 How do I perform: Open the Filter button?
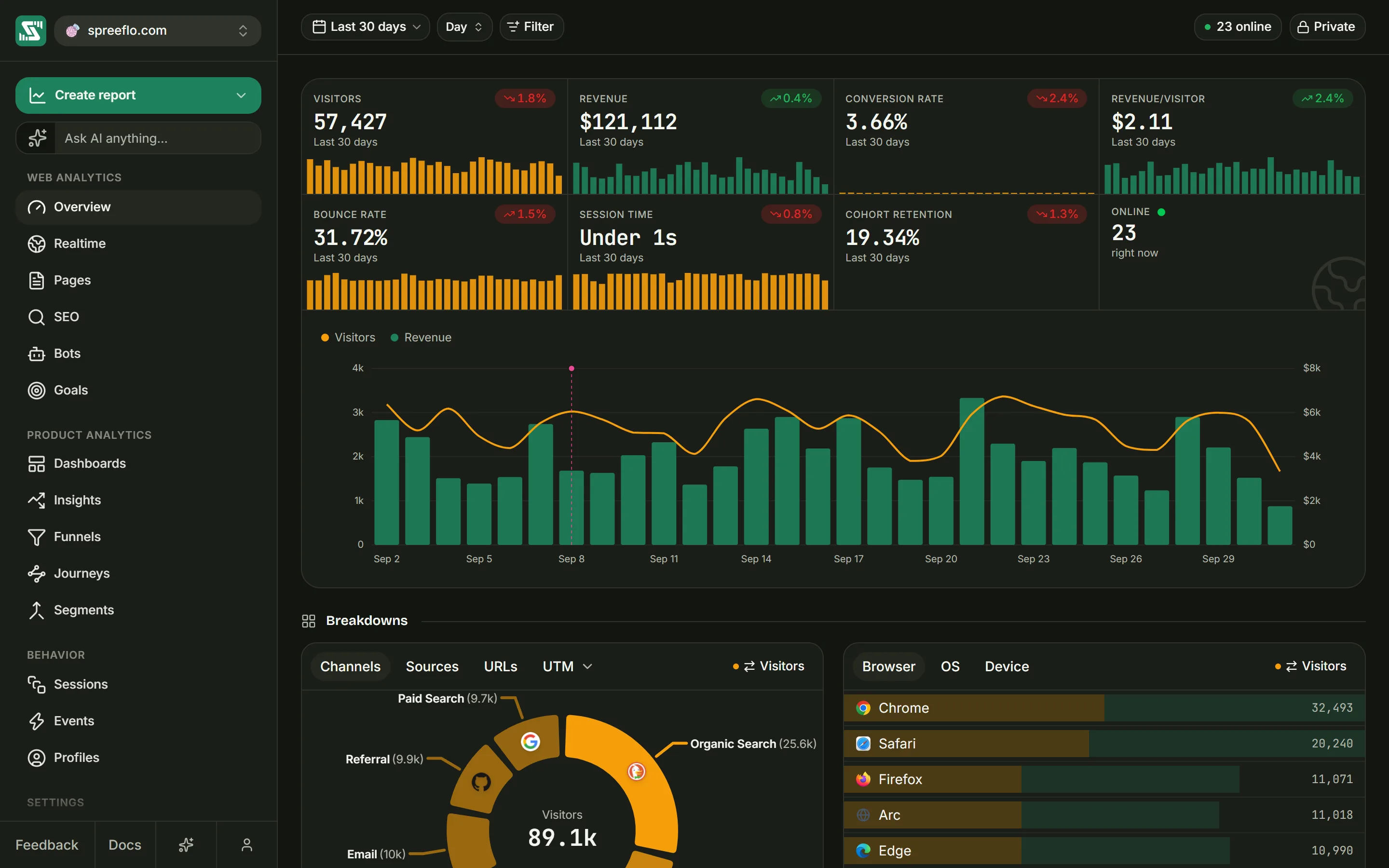point(531,27)
